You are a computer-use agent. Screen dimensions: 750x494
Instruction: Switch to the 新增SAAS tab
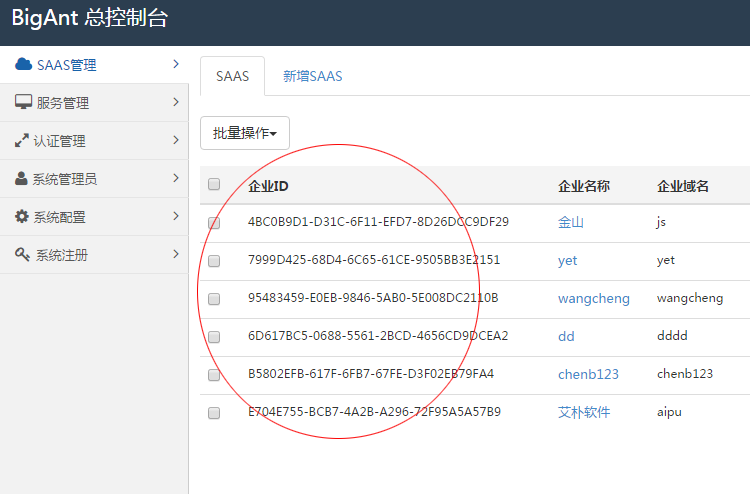click(x=312, y=76)
